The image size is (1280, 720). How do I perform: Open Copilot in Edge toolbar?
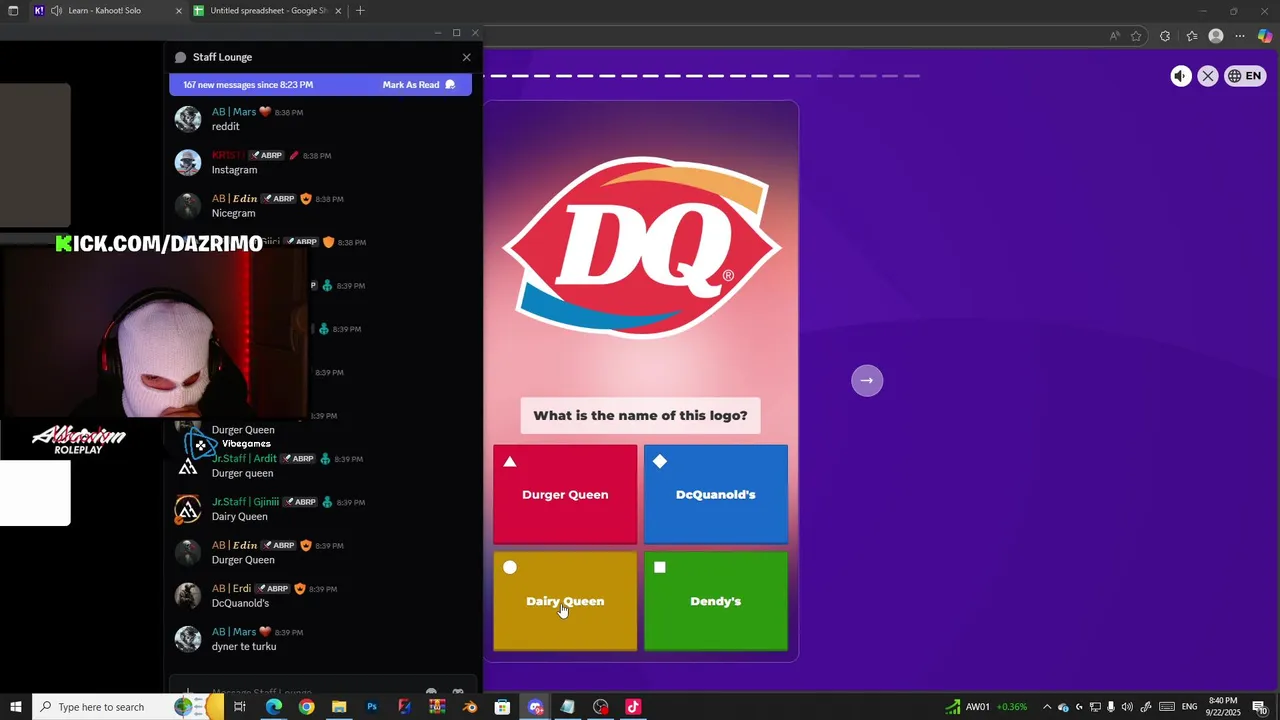(1265, 36)
